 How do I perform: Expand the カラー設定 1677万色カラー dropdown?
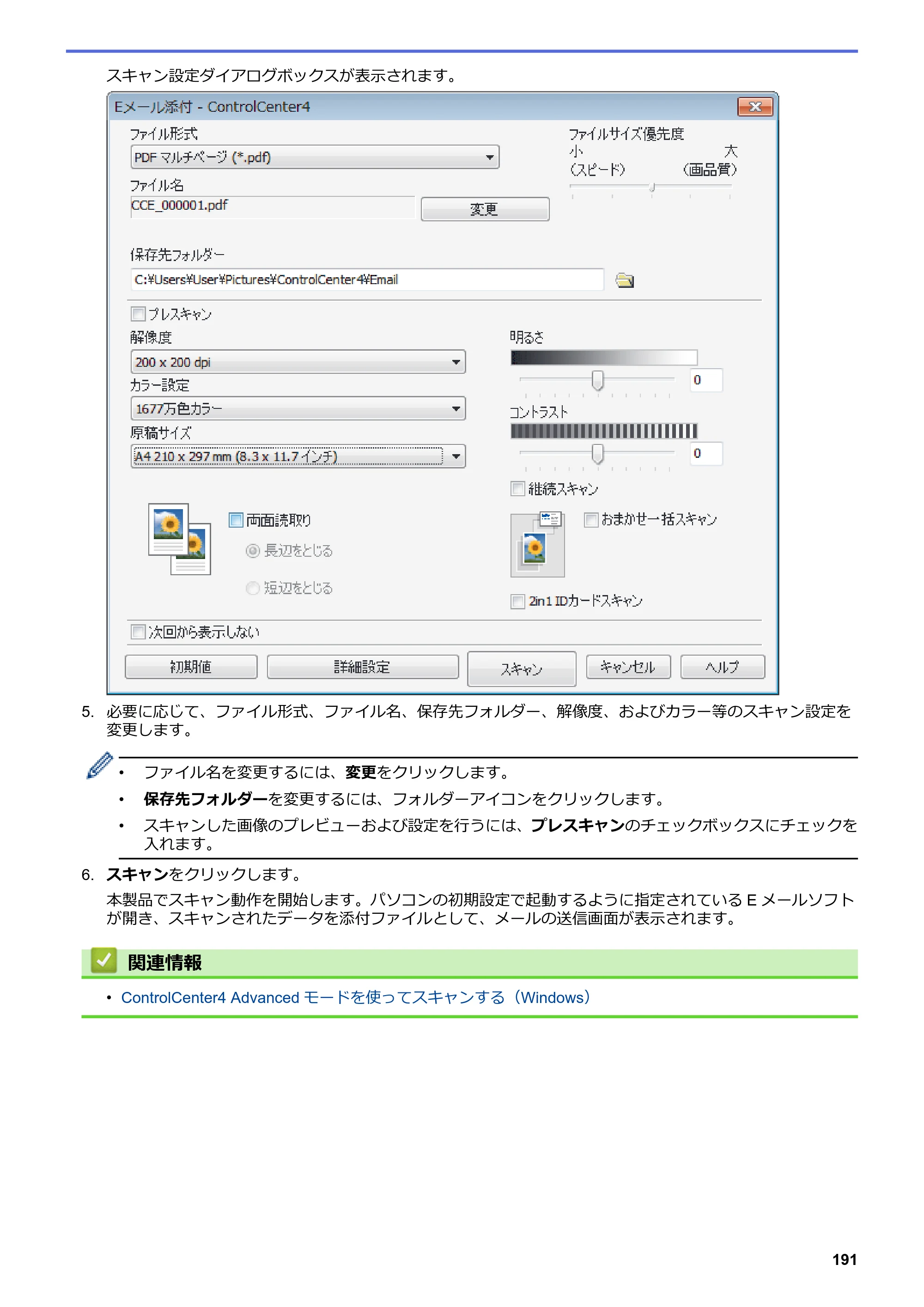pyautogui.click(x=298, y=409)
